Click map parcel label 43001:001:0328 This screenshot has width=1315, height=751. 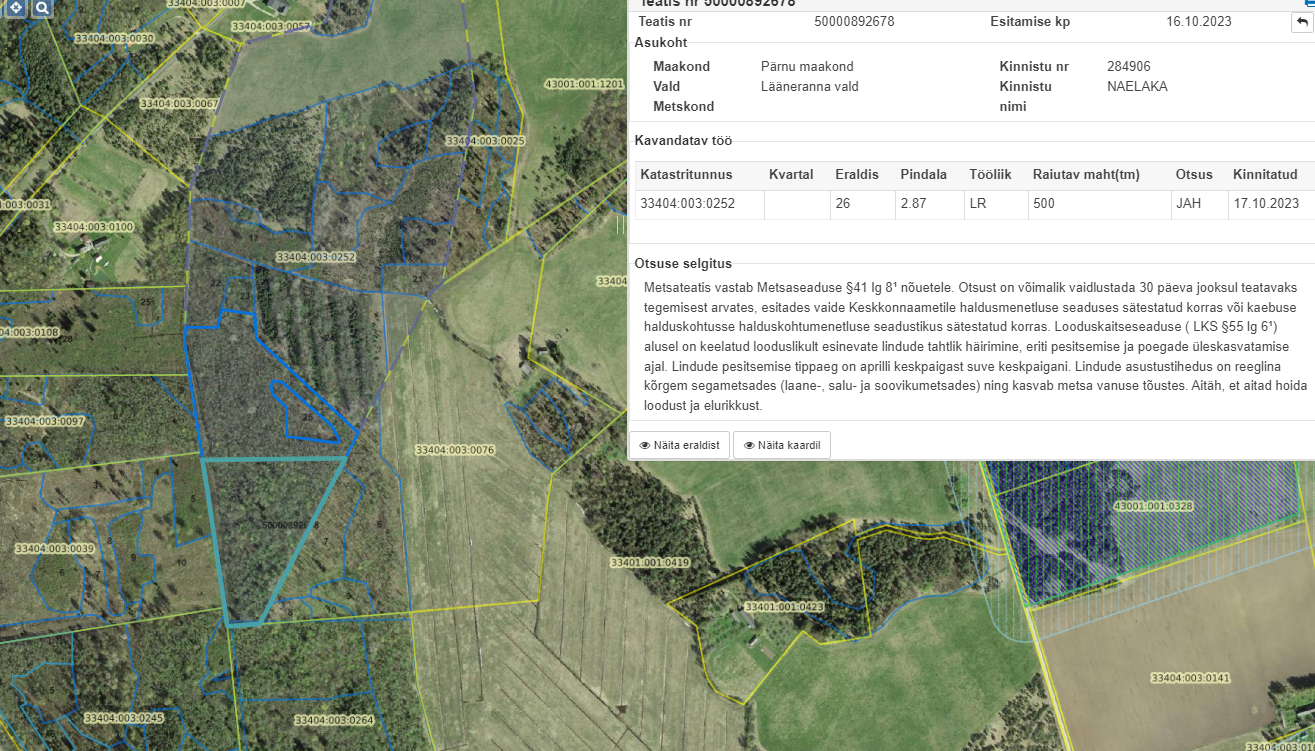pyautogui.click(x=1153, y=506)
